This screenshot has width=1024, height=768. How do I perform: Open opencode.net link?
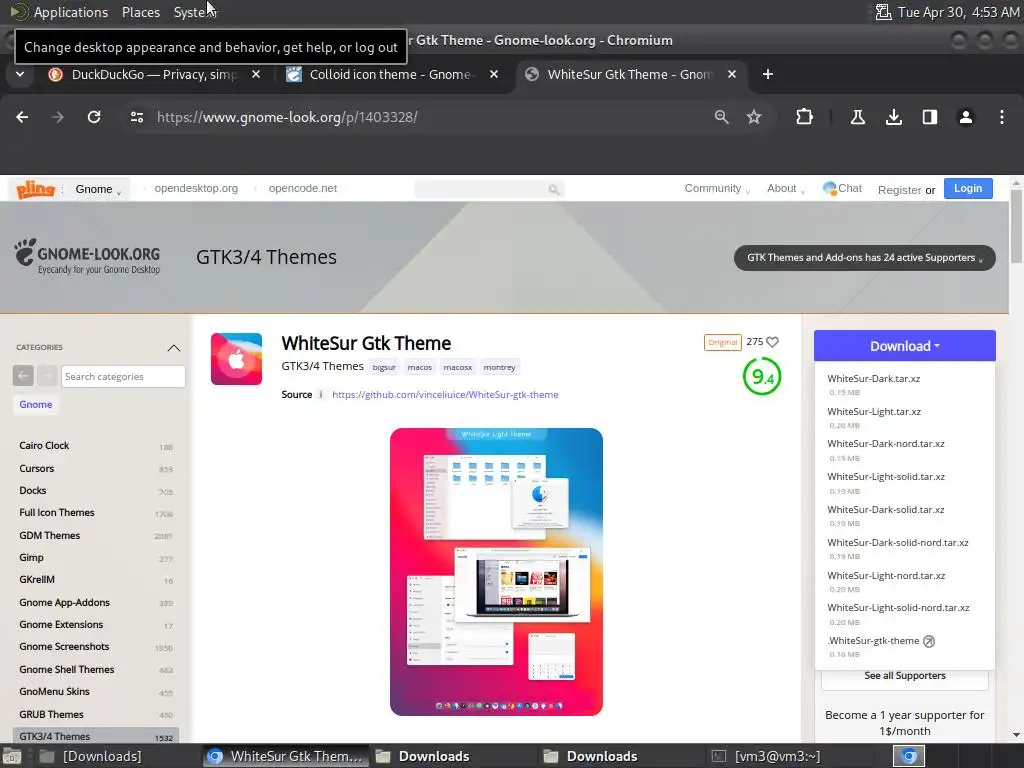303,188
